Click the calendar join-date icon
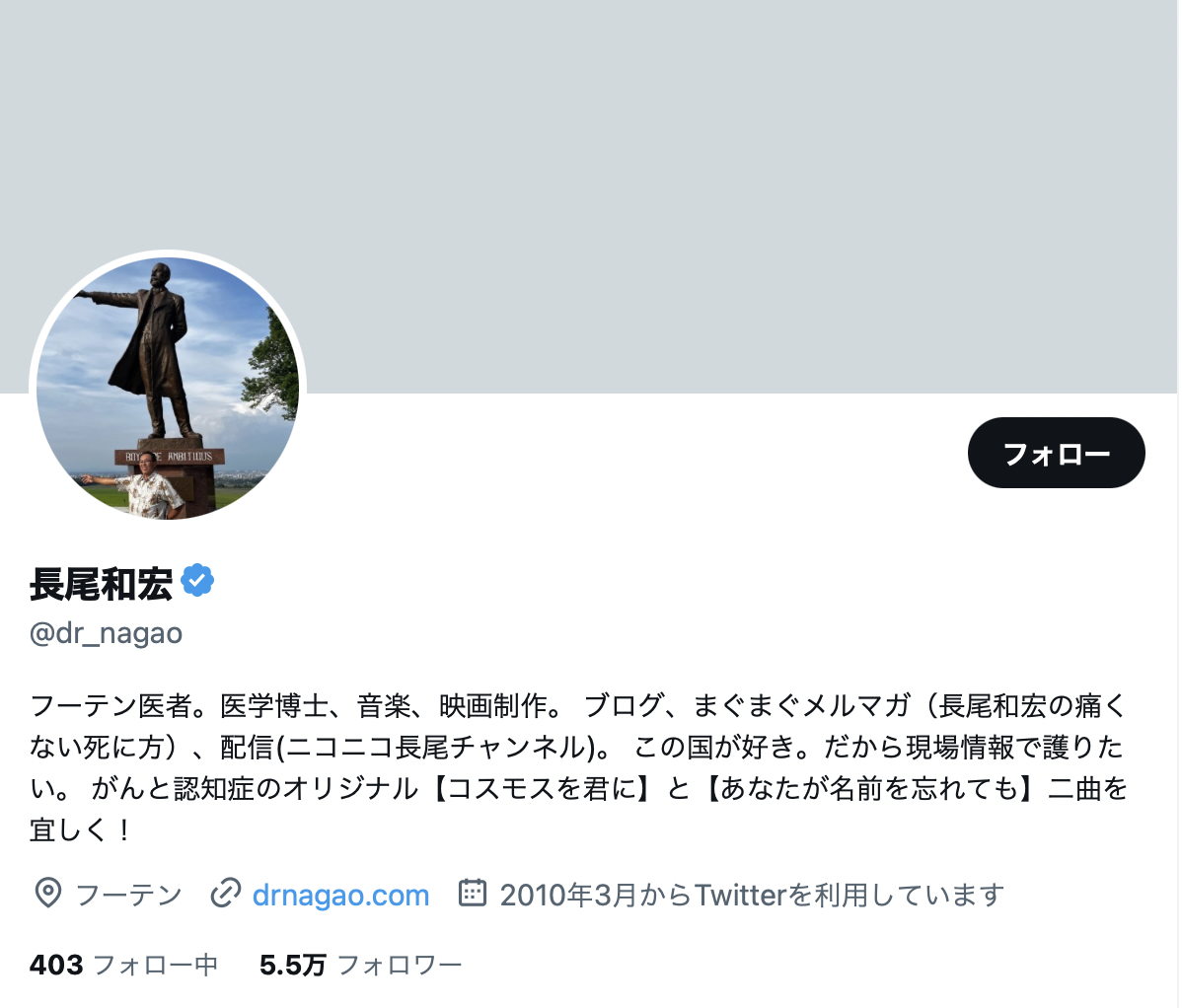Viewport: 1182px width, 1008px height. pyautogui.click(x=473, y=893)
